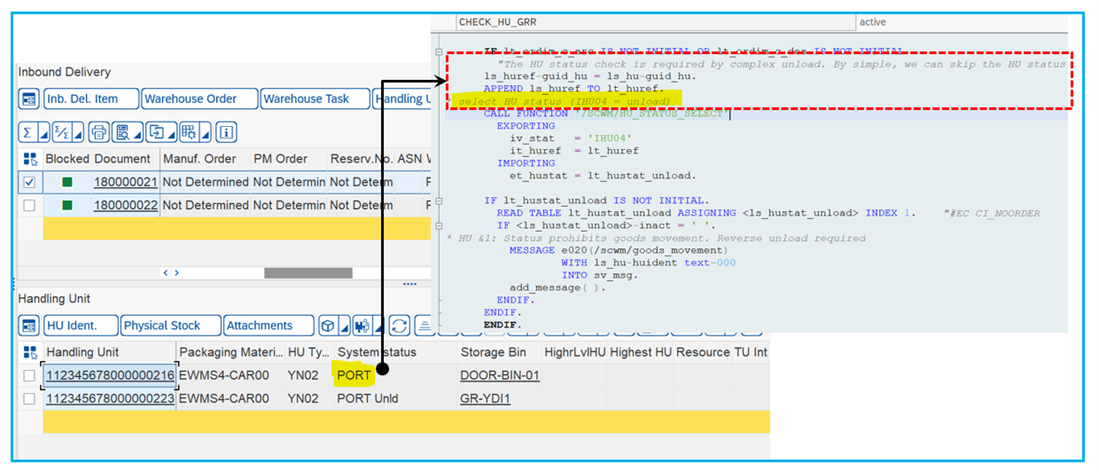The height and width of the screenshot is (472, 1099).
Task: Click the Refresh icon in Handling Unit toolbar
Action: click(x=399, y=326)
